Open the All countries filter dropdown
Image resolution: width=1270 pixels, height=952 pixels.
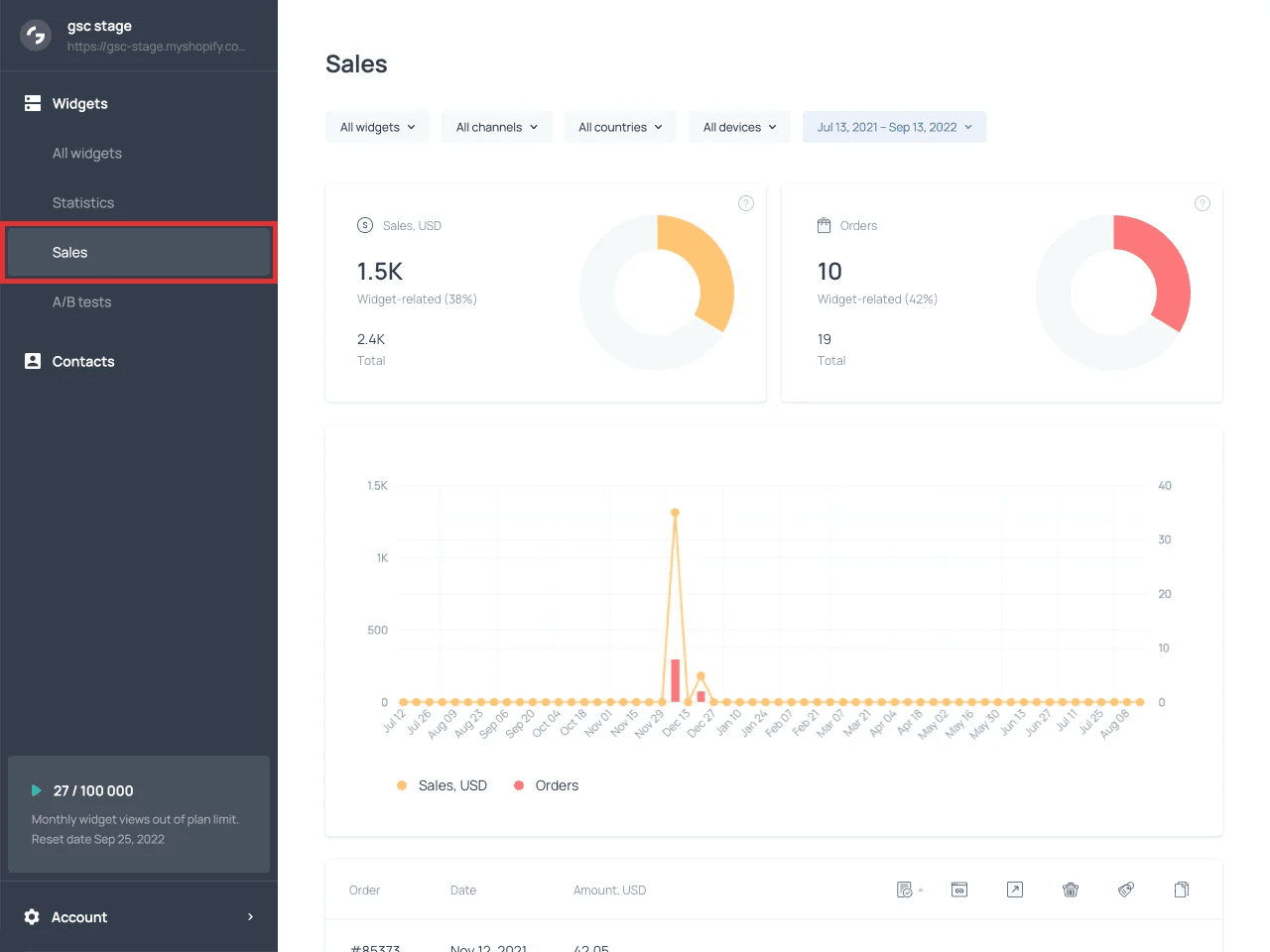pos(619,127)
